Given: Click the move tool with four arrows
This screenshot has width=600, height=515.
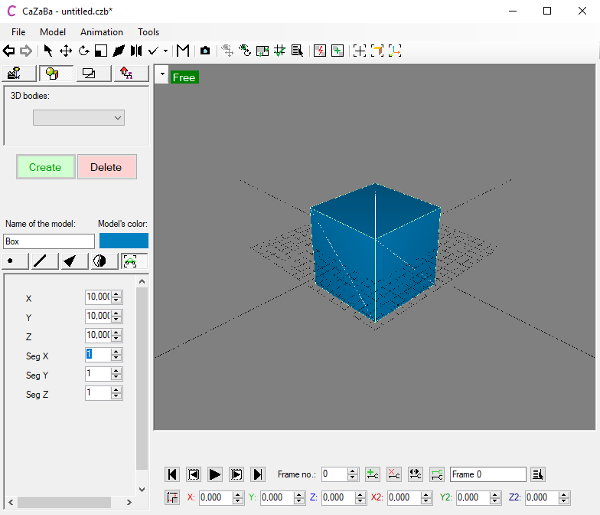Looking at the screenshot, I should tap(65, 50).
